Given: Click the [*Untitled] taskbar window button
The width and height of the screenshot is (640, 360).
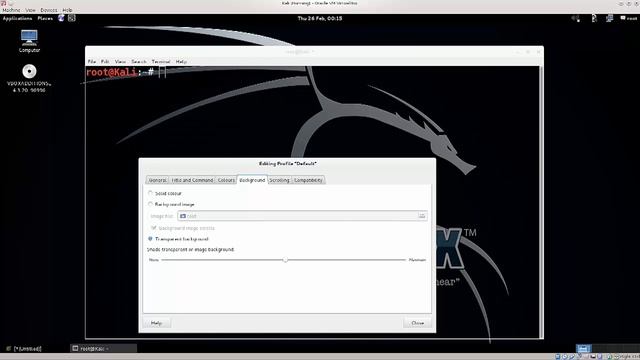Looking at the screenshot, I should click(24, 349).
